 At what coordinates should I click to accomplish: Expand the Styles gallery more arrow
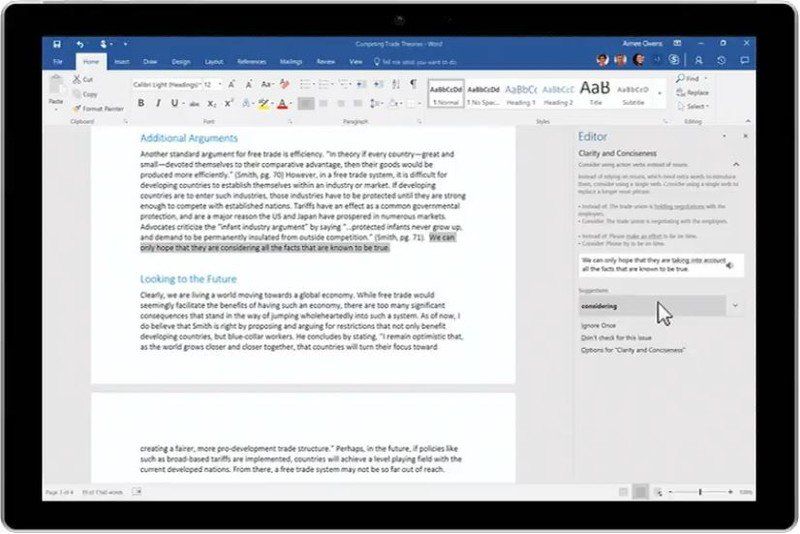pos(659,94)
